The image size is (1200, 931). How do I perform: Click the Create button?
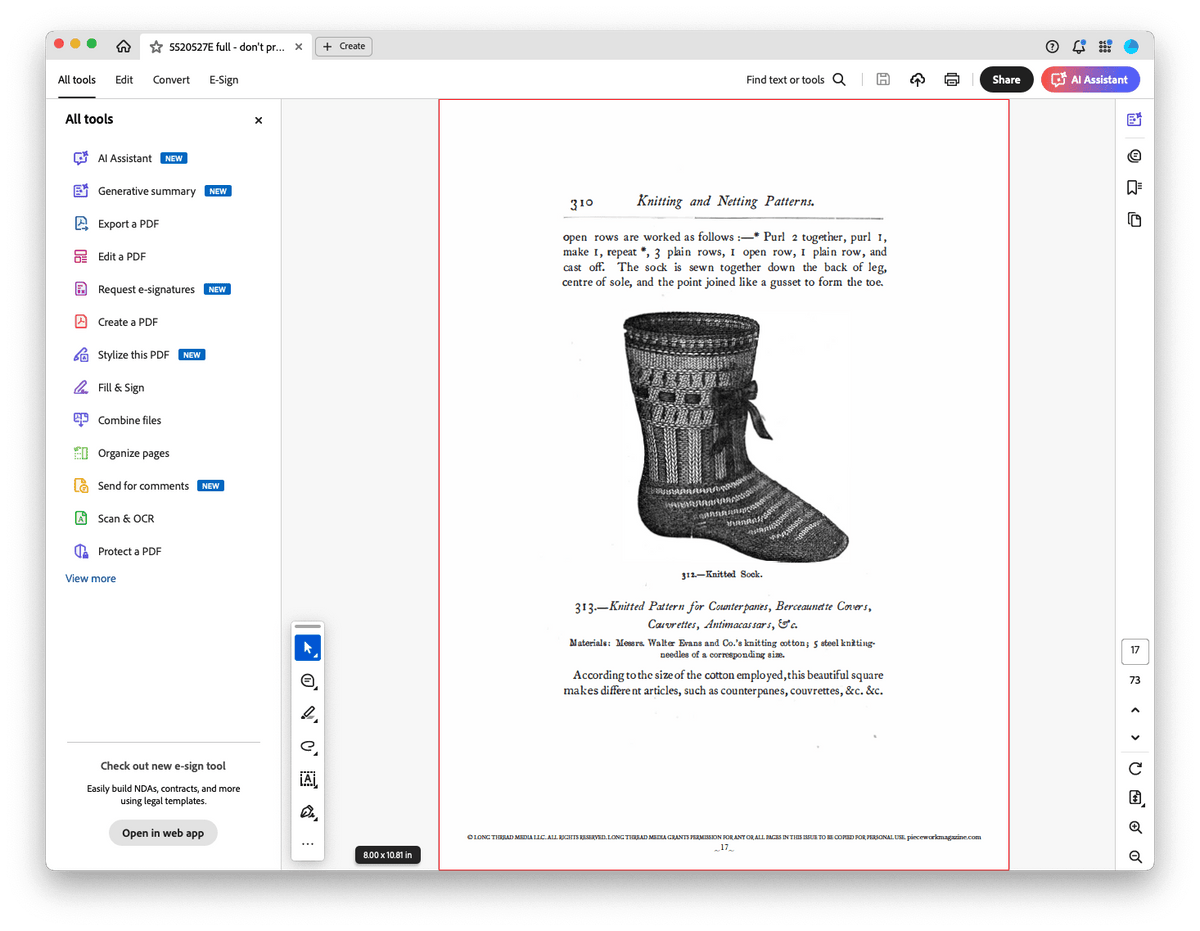(344, 46)
